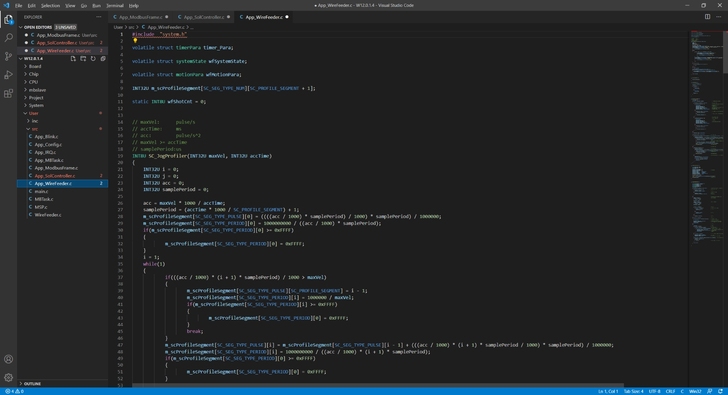The height and width of the screenshot is (395, 728).
Task: Change Tab Size: 4 indentation setting
Action: [633, 391]
